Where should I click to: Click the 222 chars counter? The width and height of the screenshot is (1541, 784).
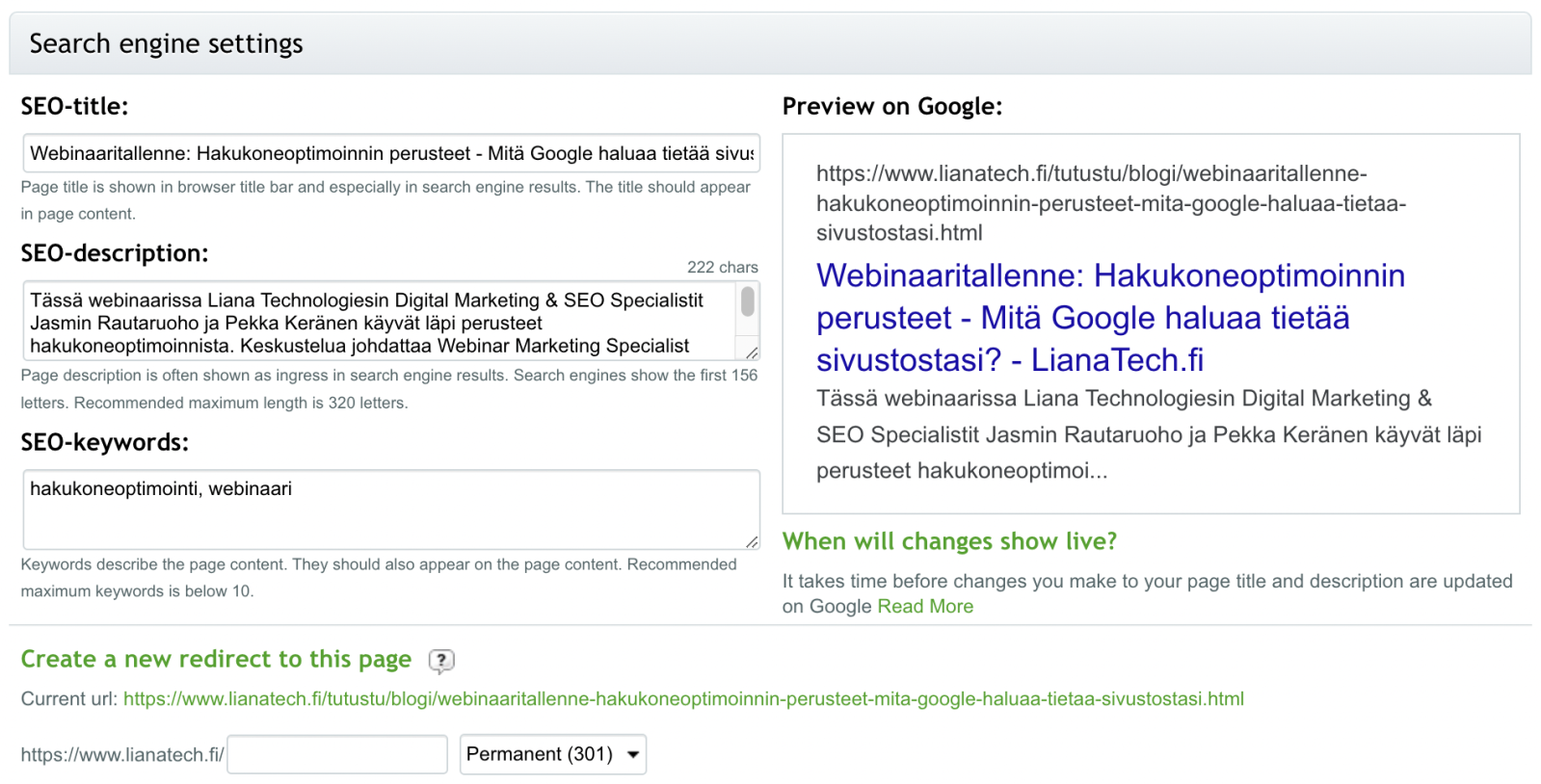pos(722,268)
